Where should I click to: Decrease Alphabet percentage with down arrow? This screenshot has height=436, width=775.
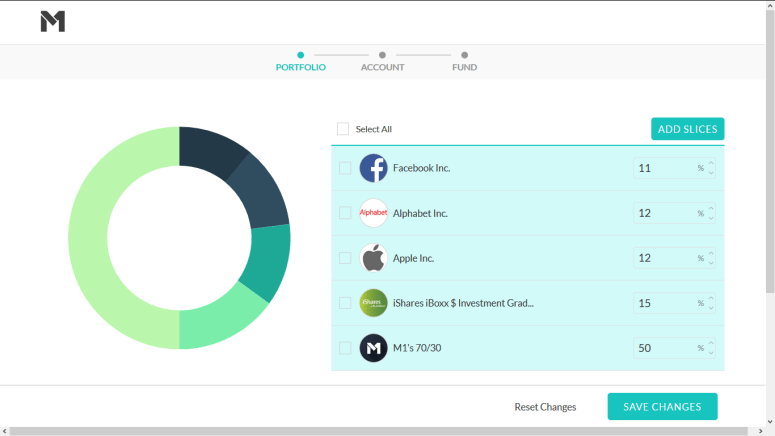[711, 218]
